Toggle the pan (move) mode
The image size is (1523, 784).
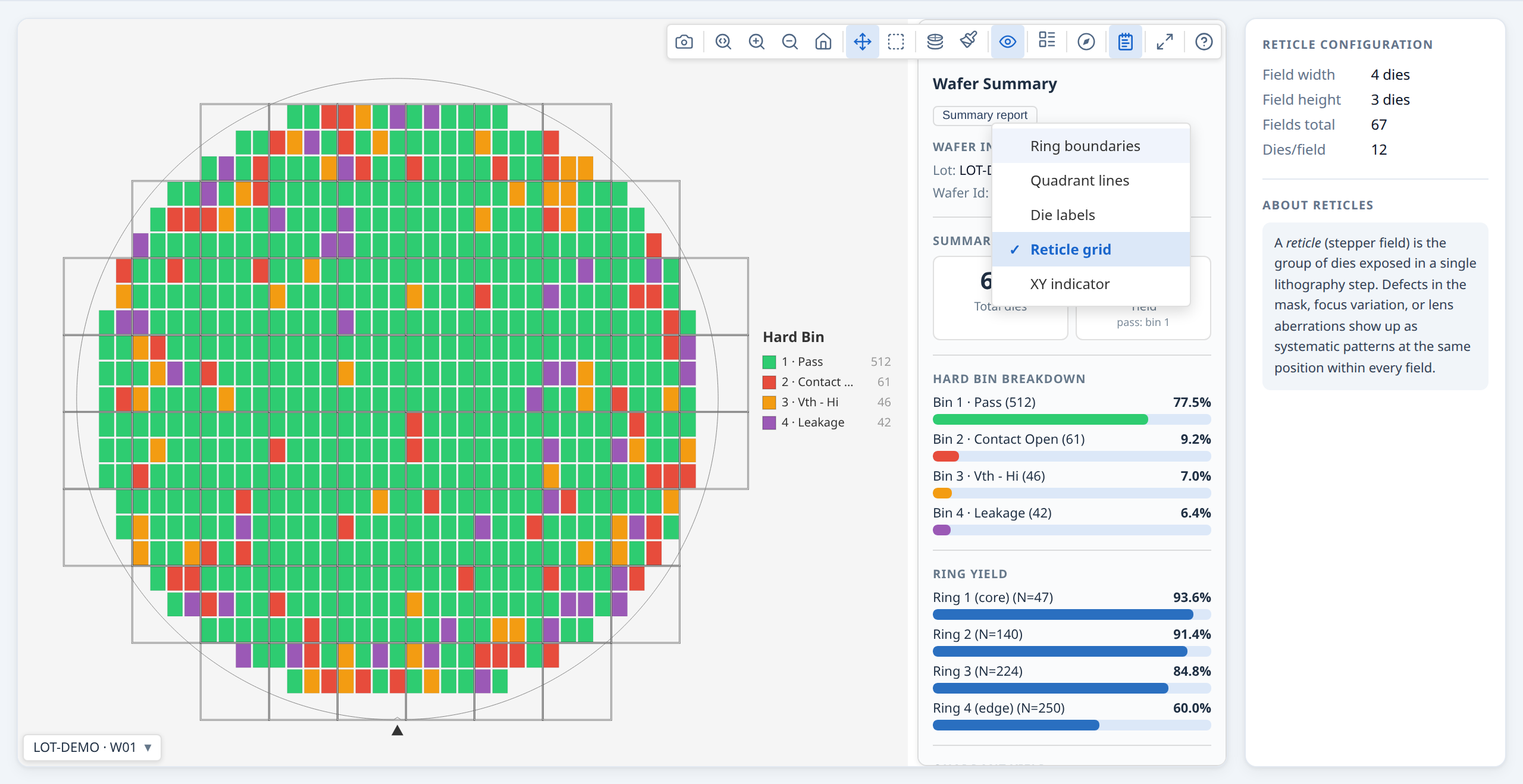863,42
